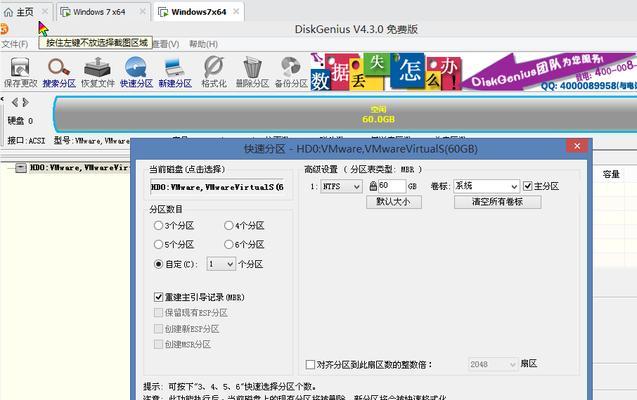Click the 清空所有卷标 button
This screenshot has height=400, width=637.
tap(497, 202)
